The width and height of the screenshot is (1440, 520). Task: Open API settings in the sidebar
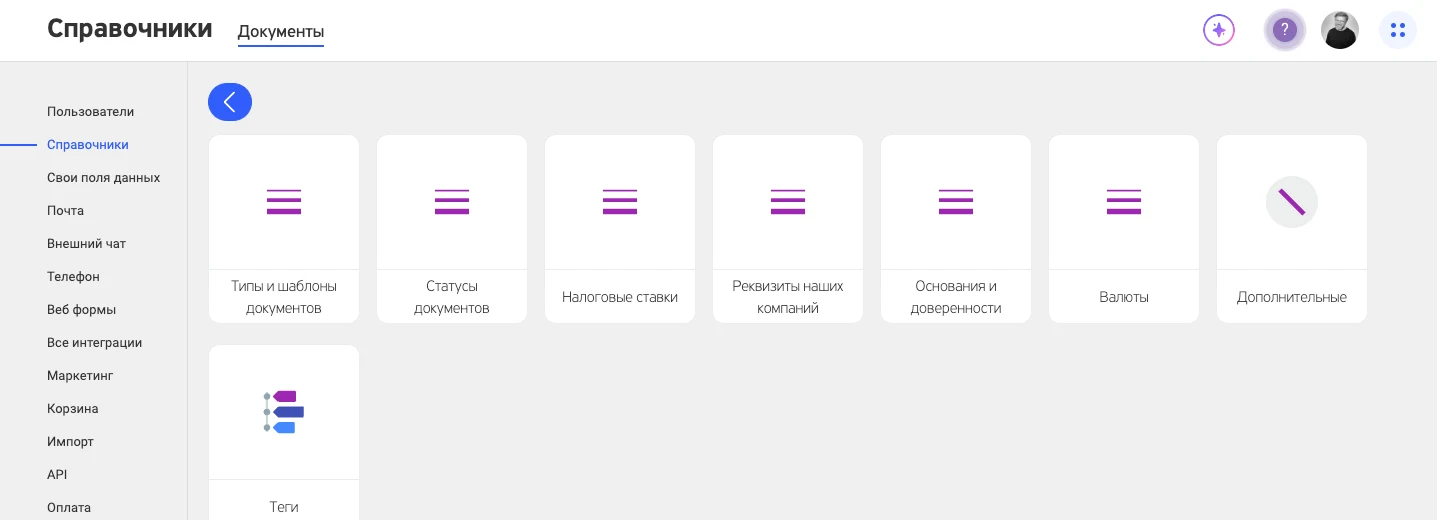pos(57,475)
